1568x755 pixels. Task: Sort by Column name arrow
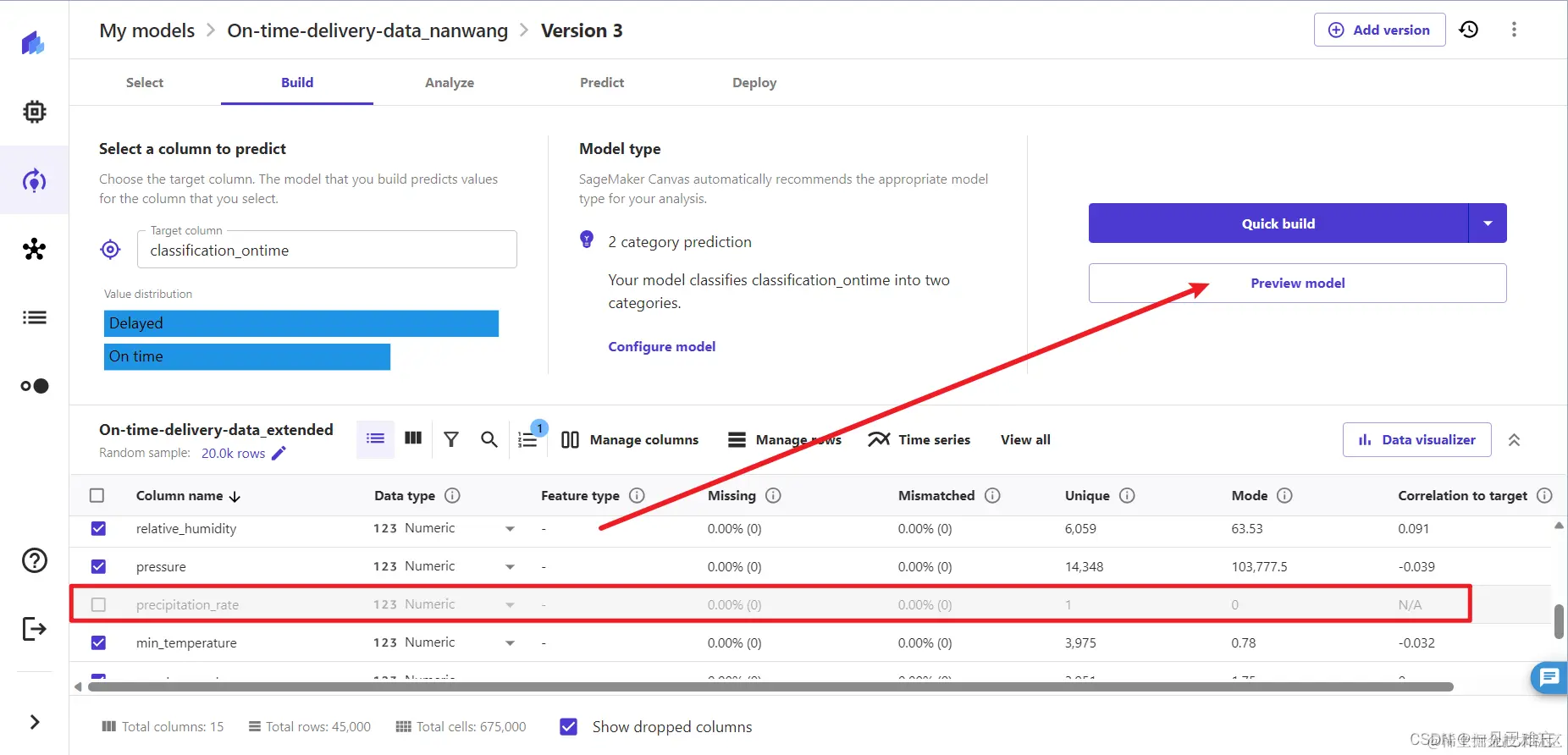point(235,496)
